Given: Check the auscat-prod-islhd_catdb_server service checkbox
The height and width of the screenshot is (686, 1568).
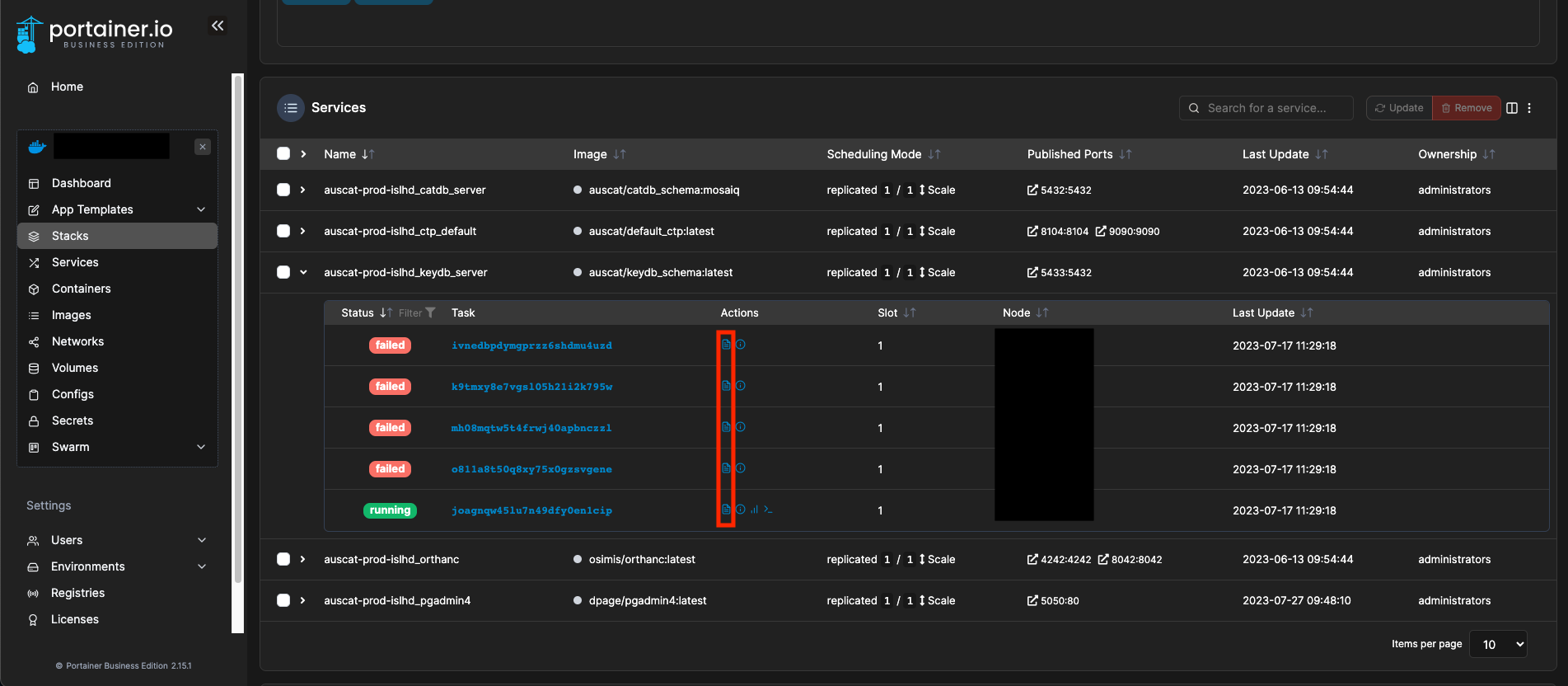Looking at the screenshot, I should 283,190.
